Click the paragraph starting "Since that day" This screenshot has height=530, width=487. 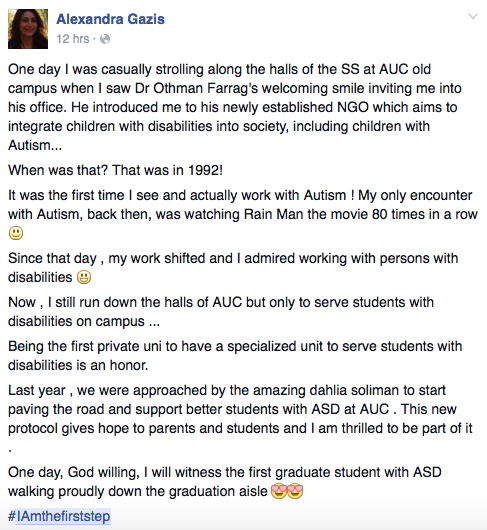(x=233, y=268)
